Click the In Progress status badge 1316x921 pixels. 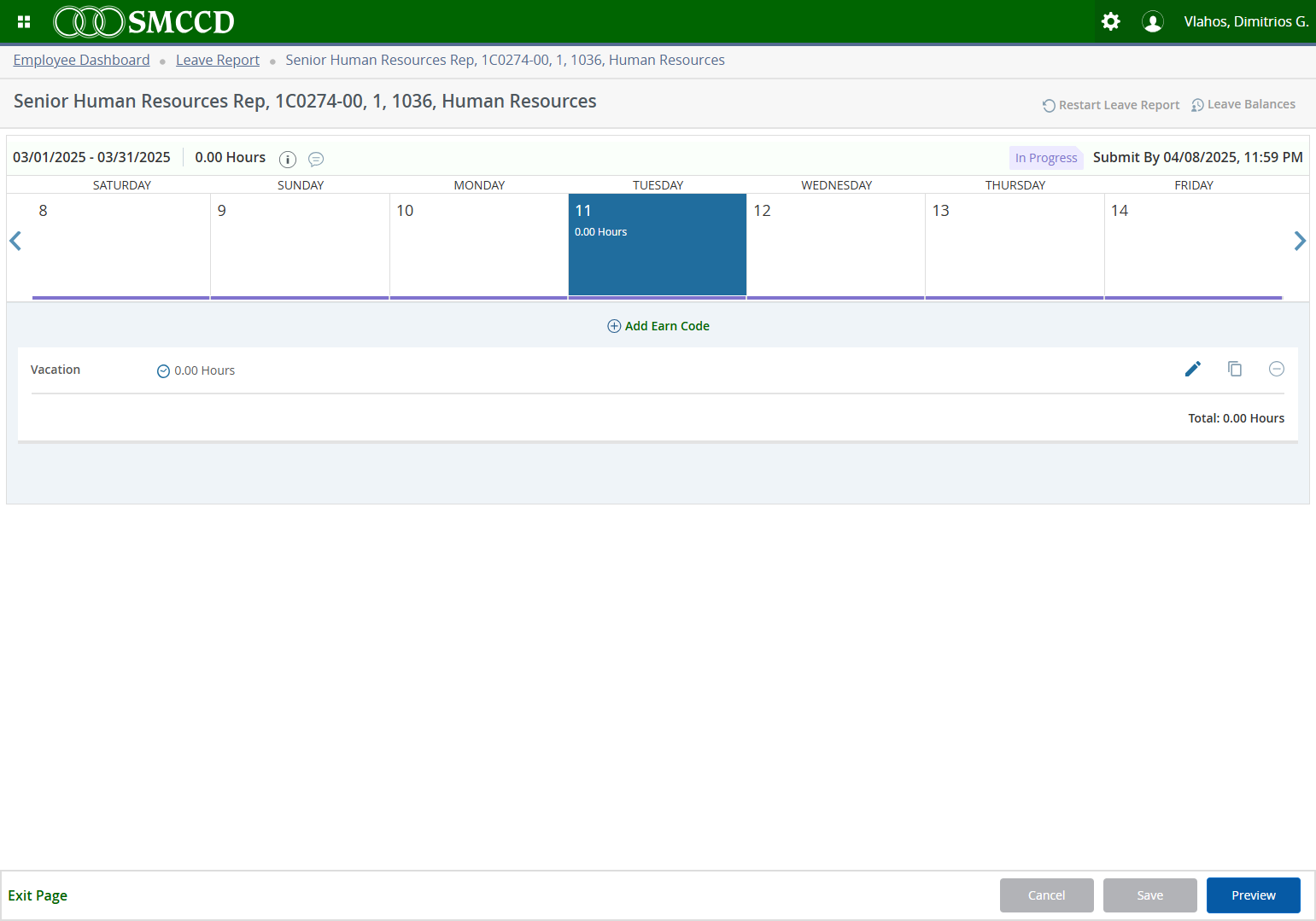pyautogui.click(x=1046, y=158)
